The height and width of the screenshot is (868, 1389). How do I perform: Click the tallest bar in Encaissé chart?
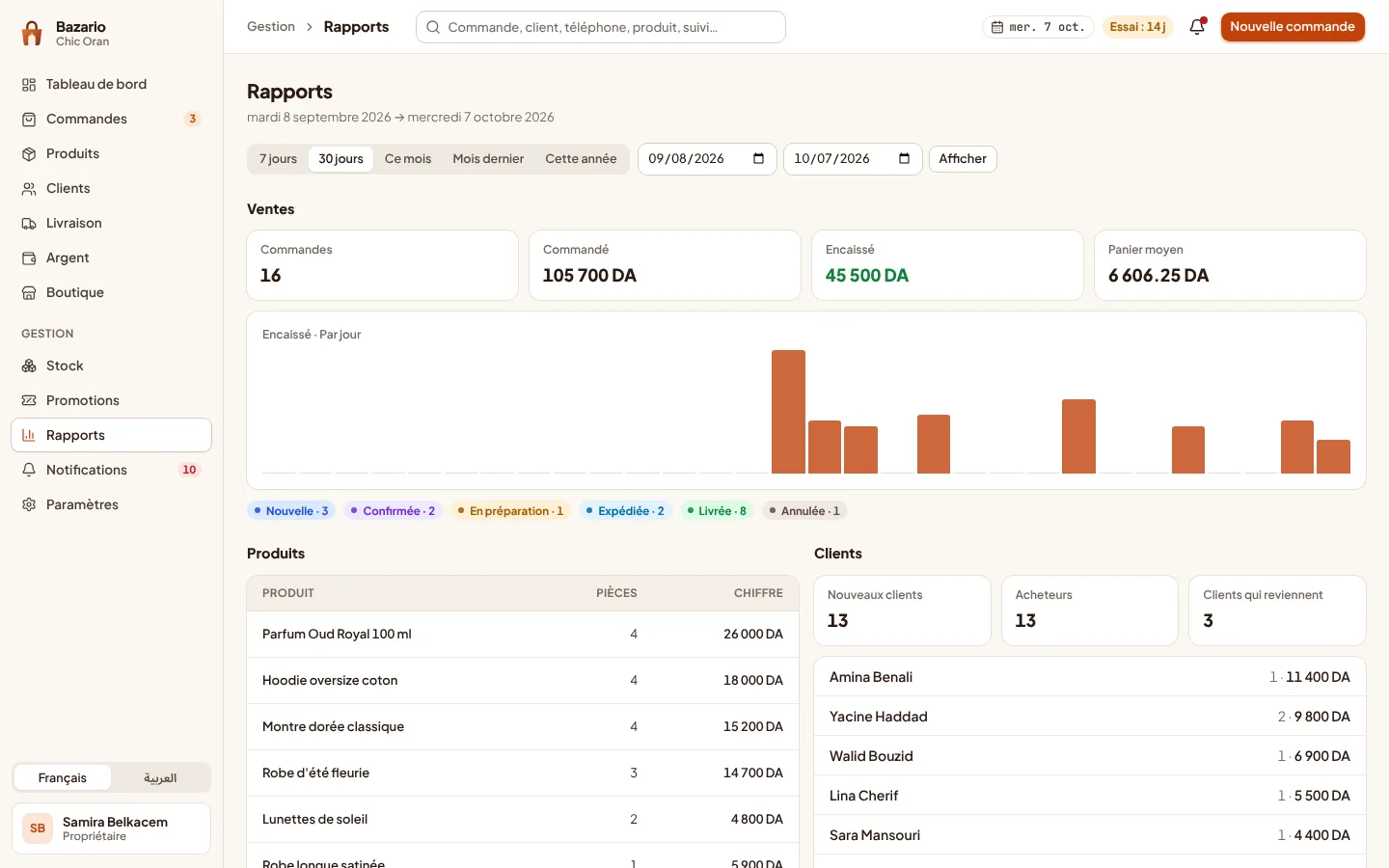pos(788,412)
